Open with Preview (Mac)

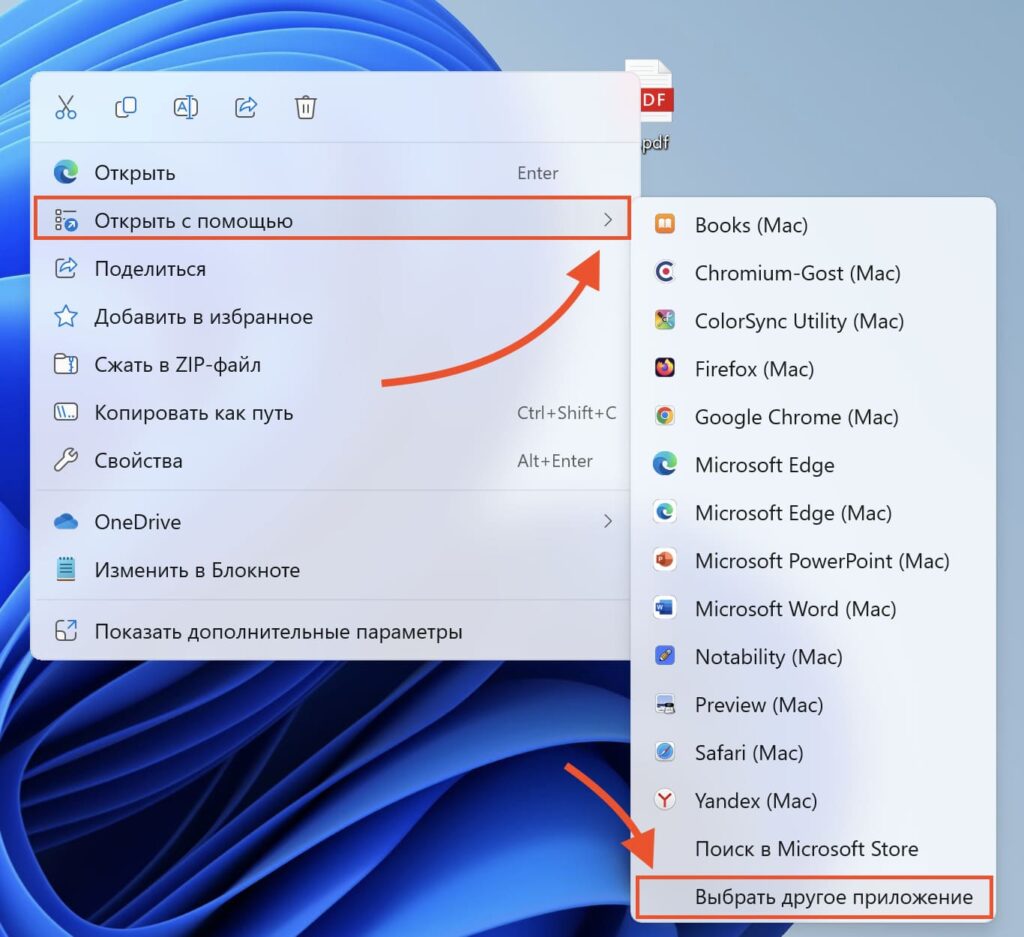click(x=813, y=705)
